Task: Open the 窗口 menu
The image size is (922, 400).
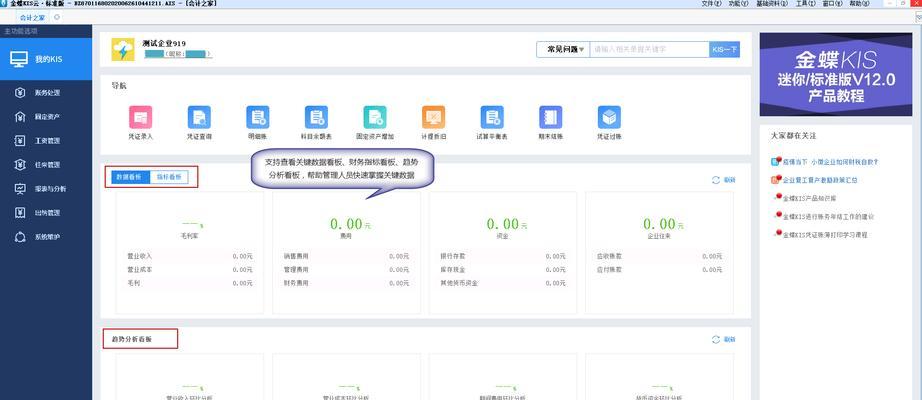Action: 831,4
